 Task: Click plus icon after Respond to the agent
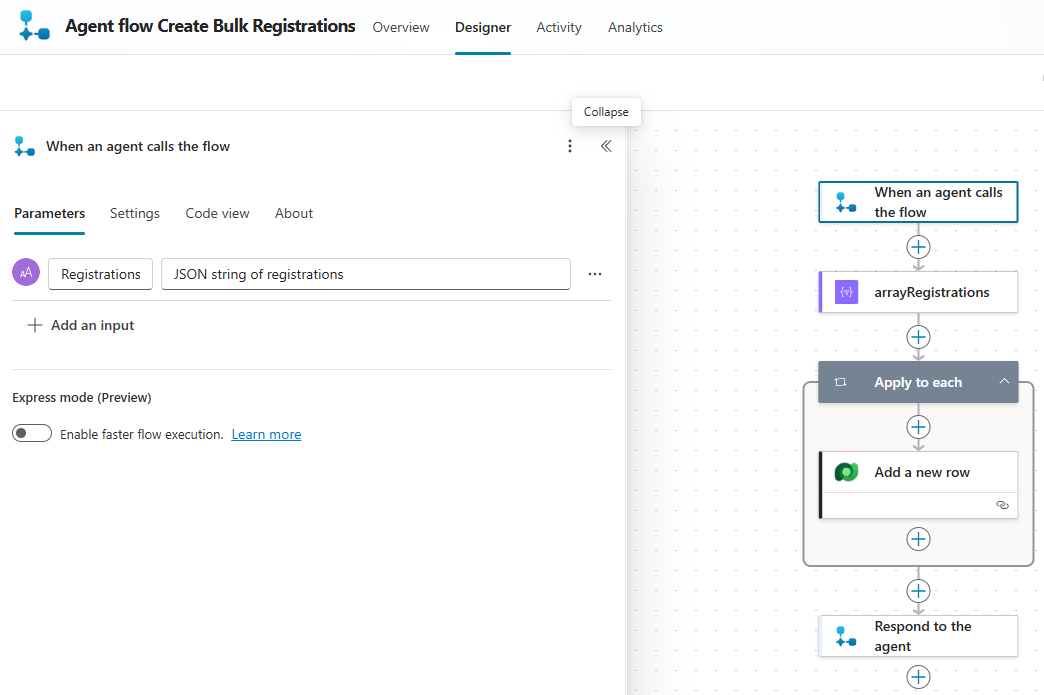point(918,677)
